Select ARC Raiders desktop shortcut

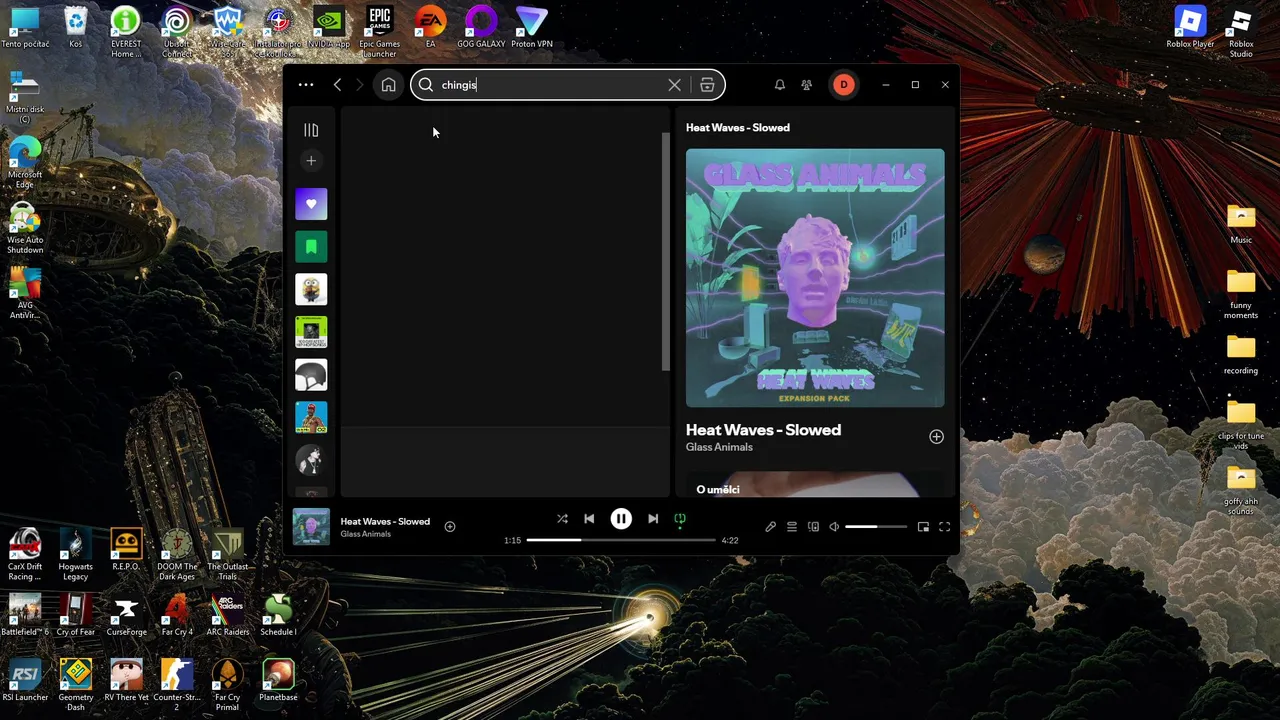point(227,616)
